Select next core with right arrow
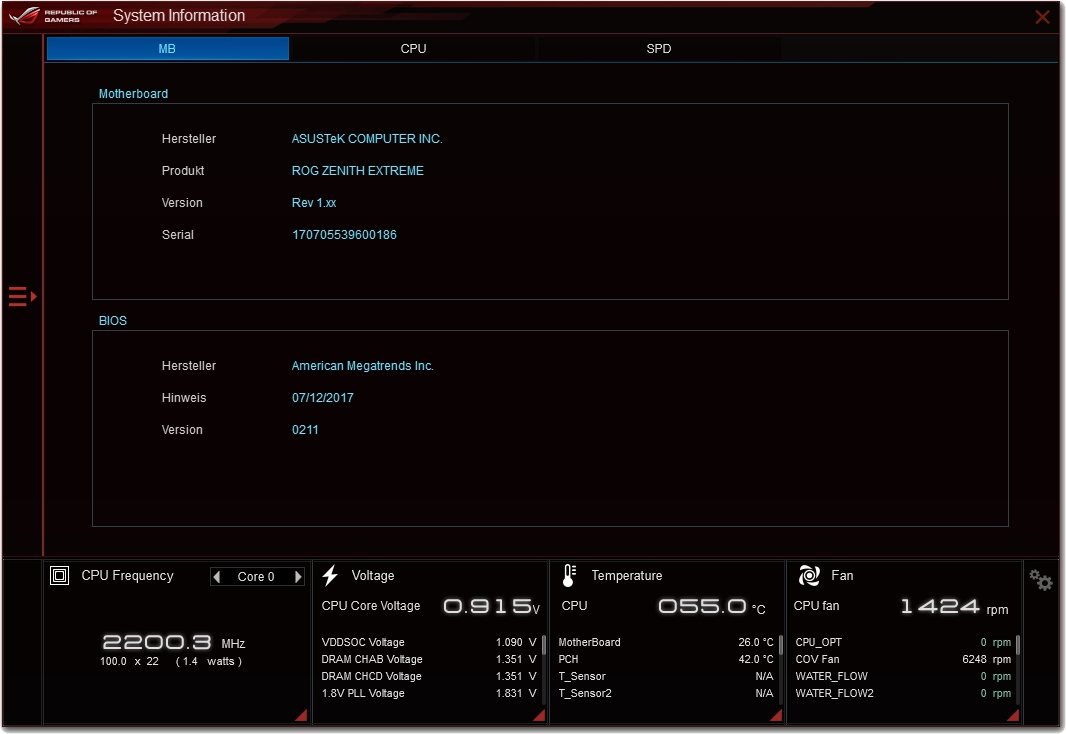Image resolution: width=1066 pixels, height=734 pixels. (298, 577)
